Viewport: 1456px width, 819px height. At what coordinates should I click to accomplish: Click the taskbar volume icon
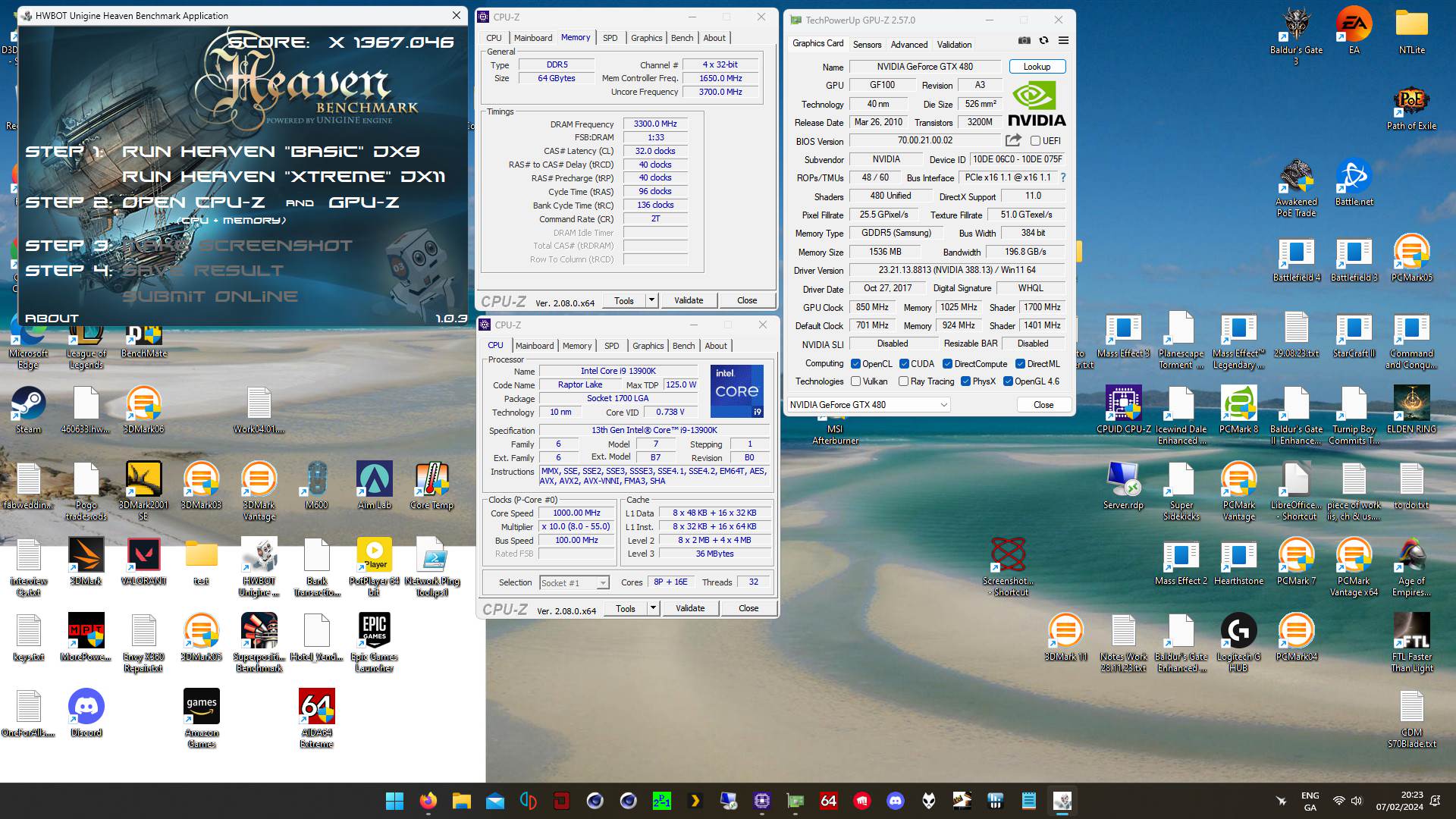click(1357, 801)
